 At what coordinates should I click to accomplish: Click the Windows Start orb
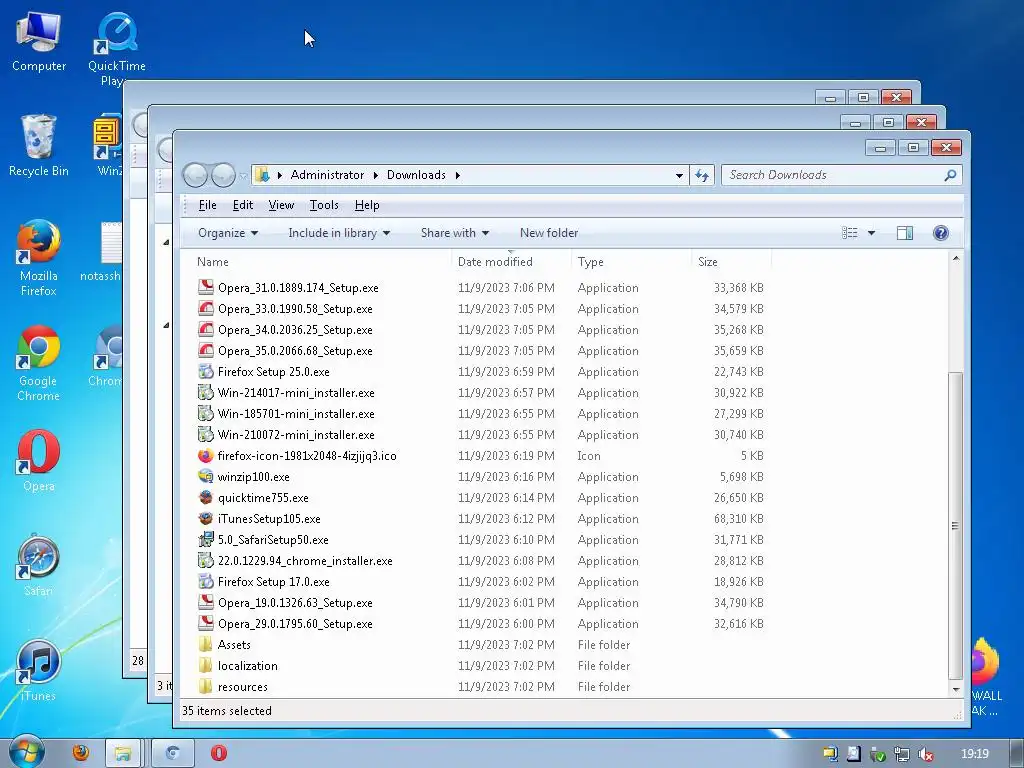pos(25,753)
